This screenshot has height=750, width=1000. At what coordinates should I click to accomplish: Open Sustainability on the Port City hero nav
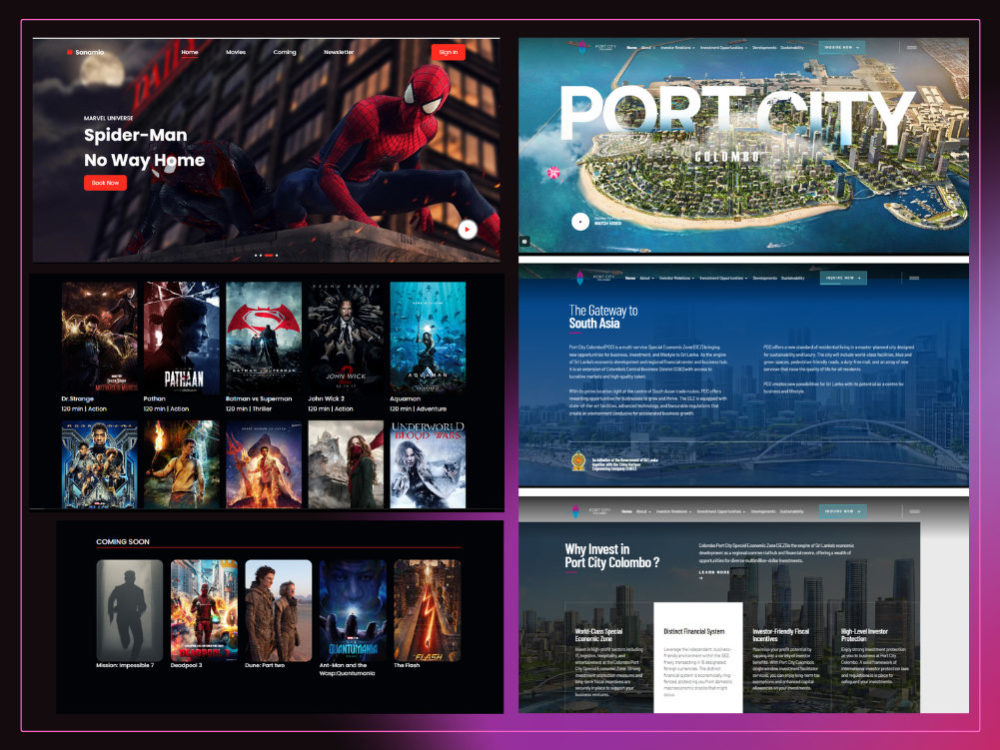792,48
